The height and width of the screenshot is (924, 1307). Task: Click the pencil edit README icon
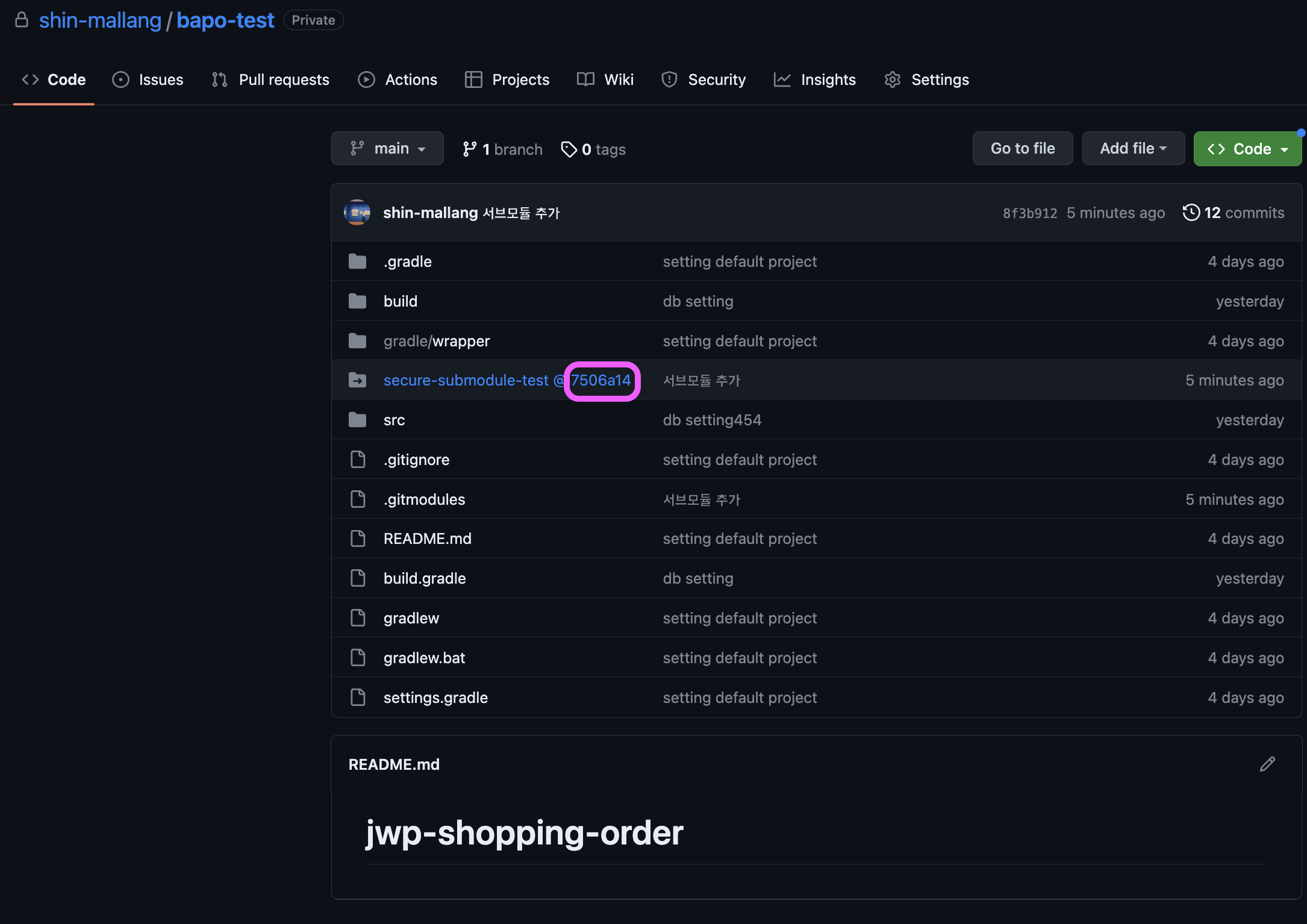tap(1267, 764)
